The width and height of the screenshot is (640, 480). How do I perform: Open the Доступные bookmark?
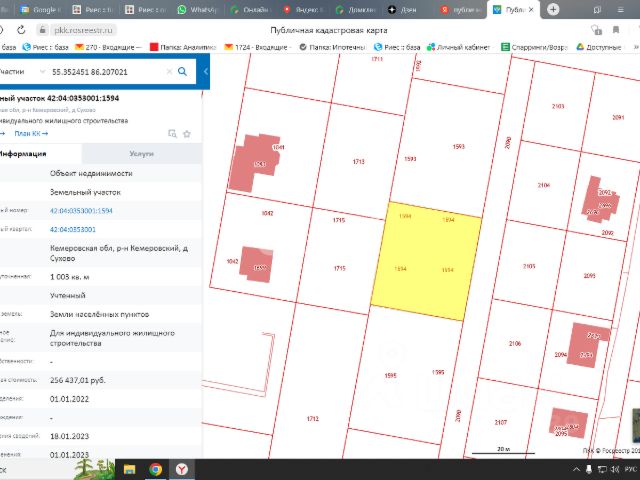point(599,47)
